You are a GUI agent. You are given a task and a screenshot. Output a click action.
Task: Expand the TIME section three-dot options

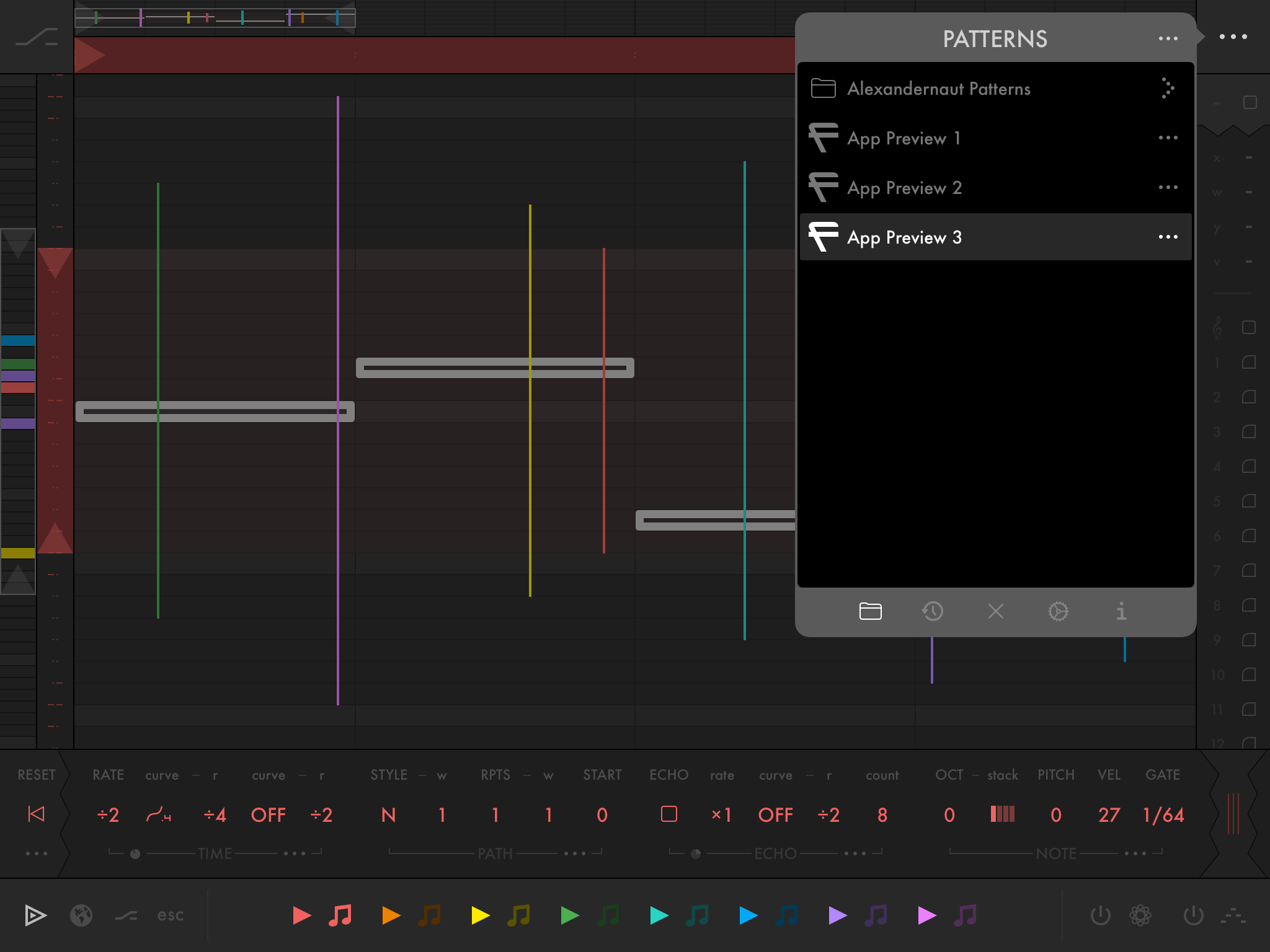(x=294, y=853)
